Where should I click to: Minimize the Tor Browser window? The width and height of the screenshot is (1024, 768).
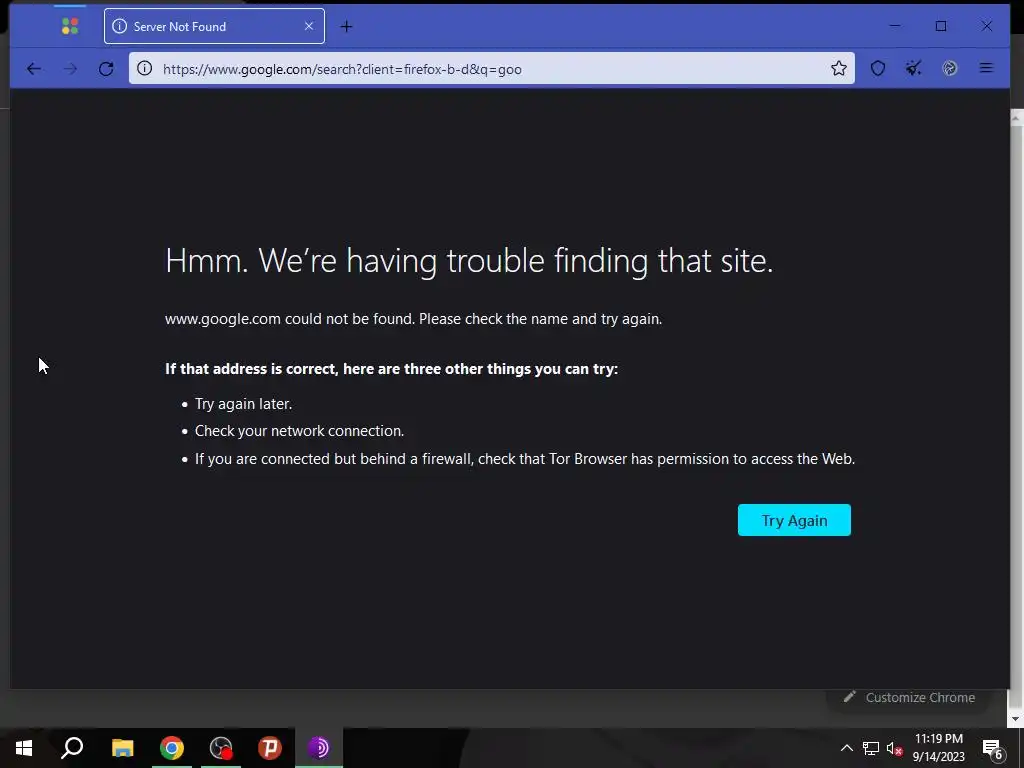(x=895, y=26)
